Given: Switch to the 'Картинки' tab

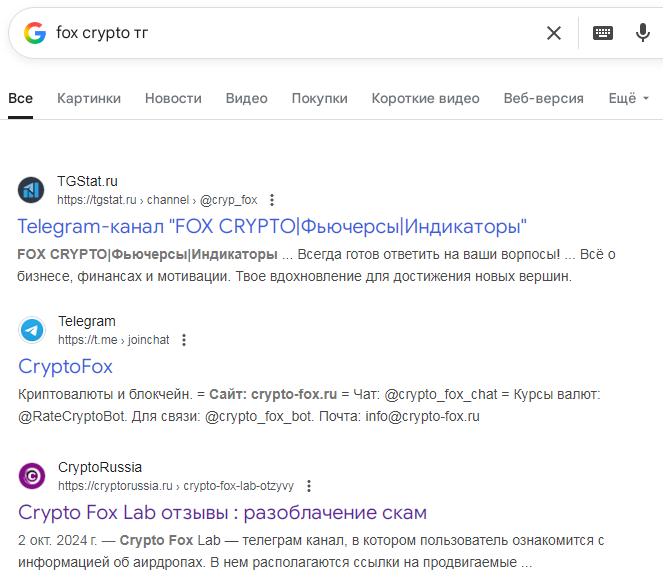Looking at the screenshot, I should (x=89, y=99).
